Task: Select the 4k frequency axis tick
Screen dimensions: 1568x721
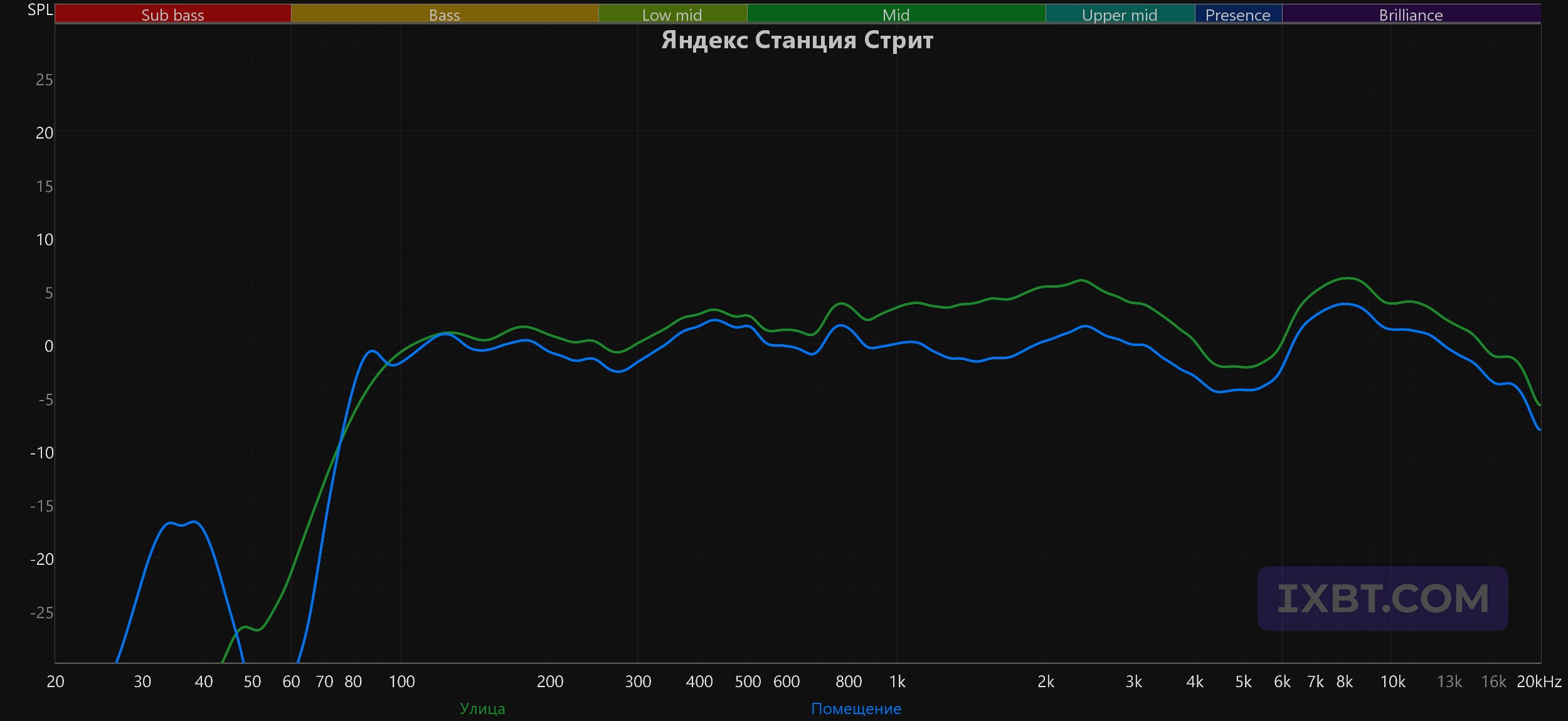Action: (1195, 682)
